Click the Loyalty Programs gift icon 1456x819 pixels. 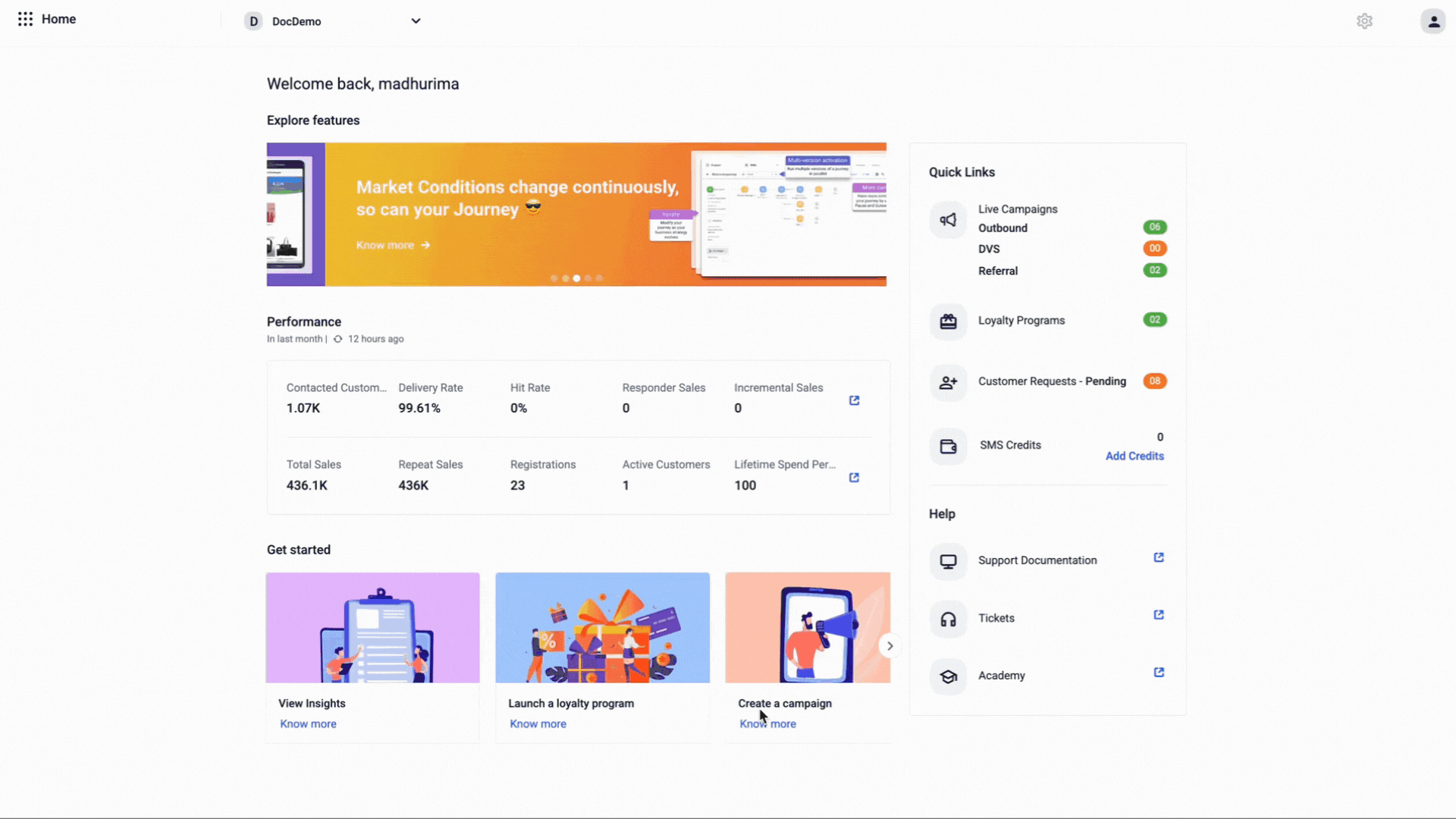coord(948,321)
